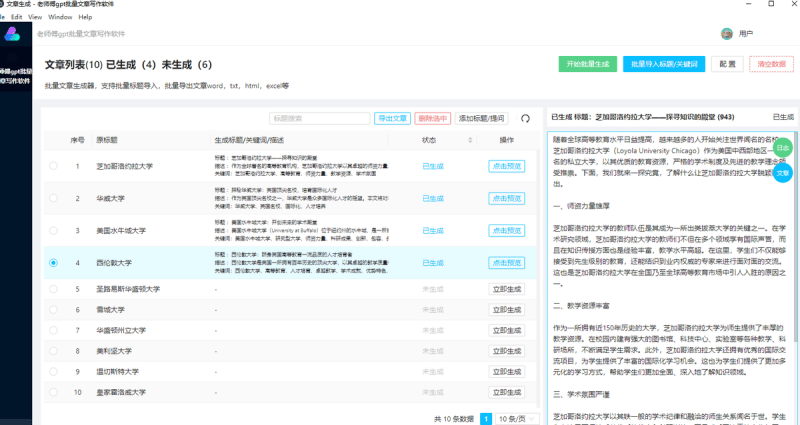800x425 pixels.
Task: Click the 添加标题/提问 button
Action: click(x=482, y=118)
